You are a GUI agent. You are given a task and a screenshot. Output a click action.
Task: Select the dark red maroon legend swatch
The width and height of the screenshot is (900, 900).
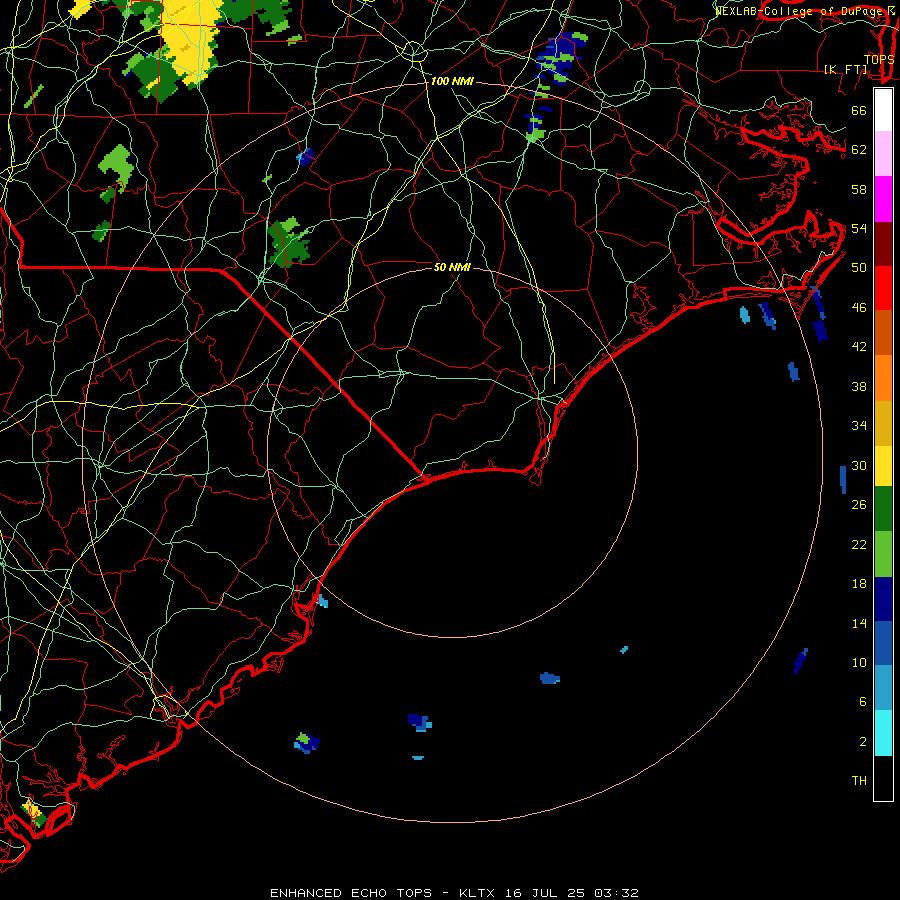pos(883,244)
